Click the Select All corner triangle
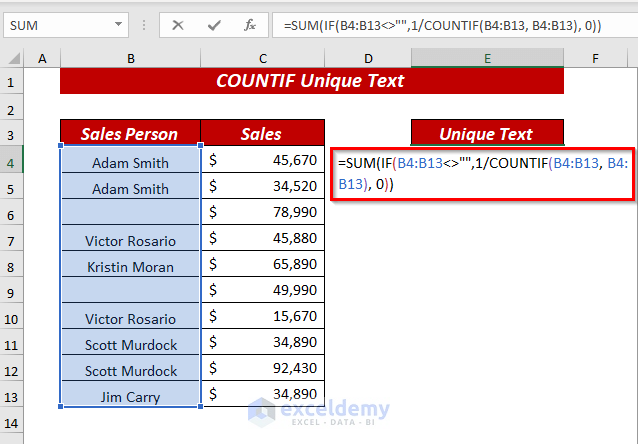Image resolution: width=638 pixels, height=444 pixels. [x=13, y=59]
